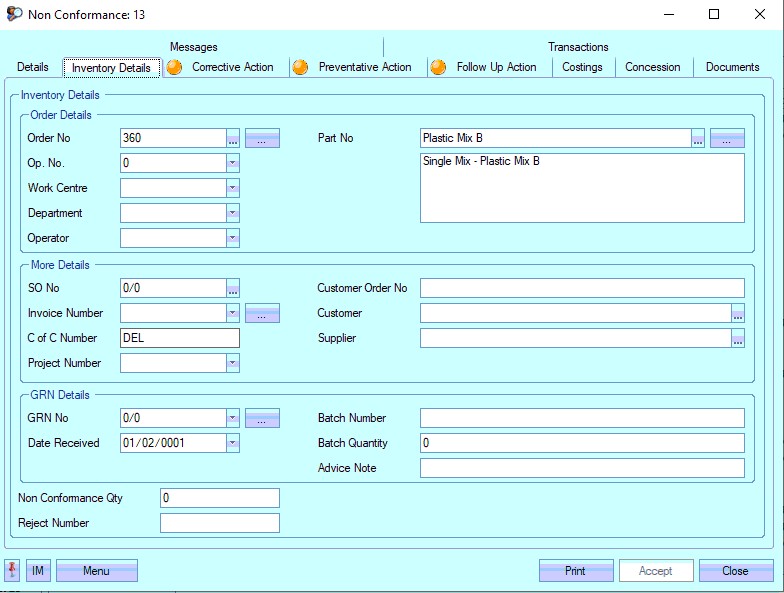Open the Project Number dropdown
This screenshot has width=784, height=593.
click(x=233, y=363)
